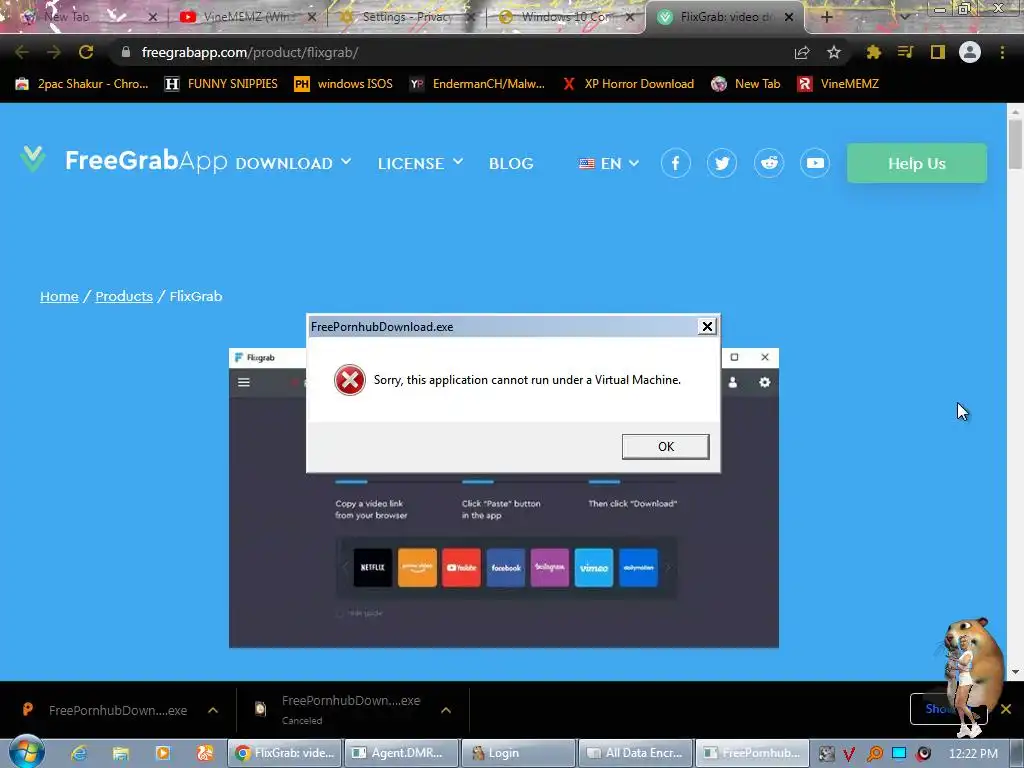The width and height of the screenshot is (1024, 768).
Task: Switch to Agent.DMR taskbar window
Action: point(401,753)
